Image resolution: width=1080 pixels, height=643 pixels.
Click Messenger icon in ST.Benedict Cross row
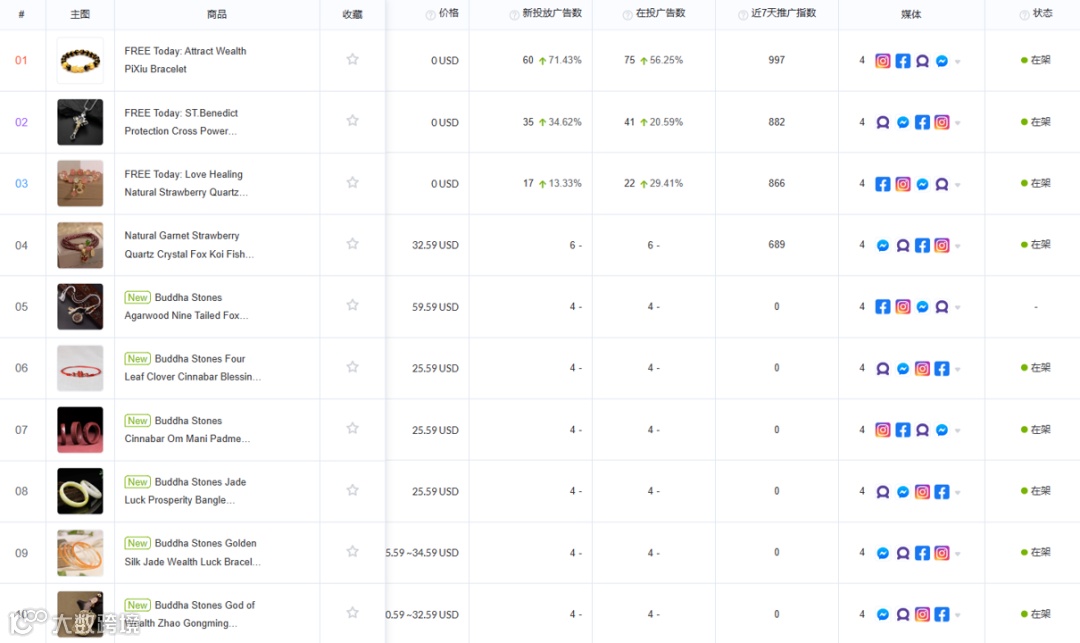pyautogui.click(x=902, y=123)
